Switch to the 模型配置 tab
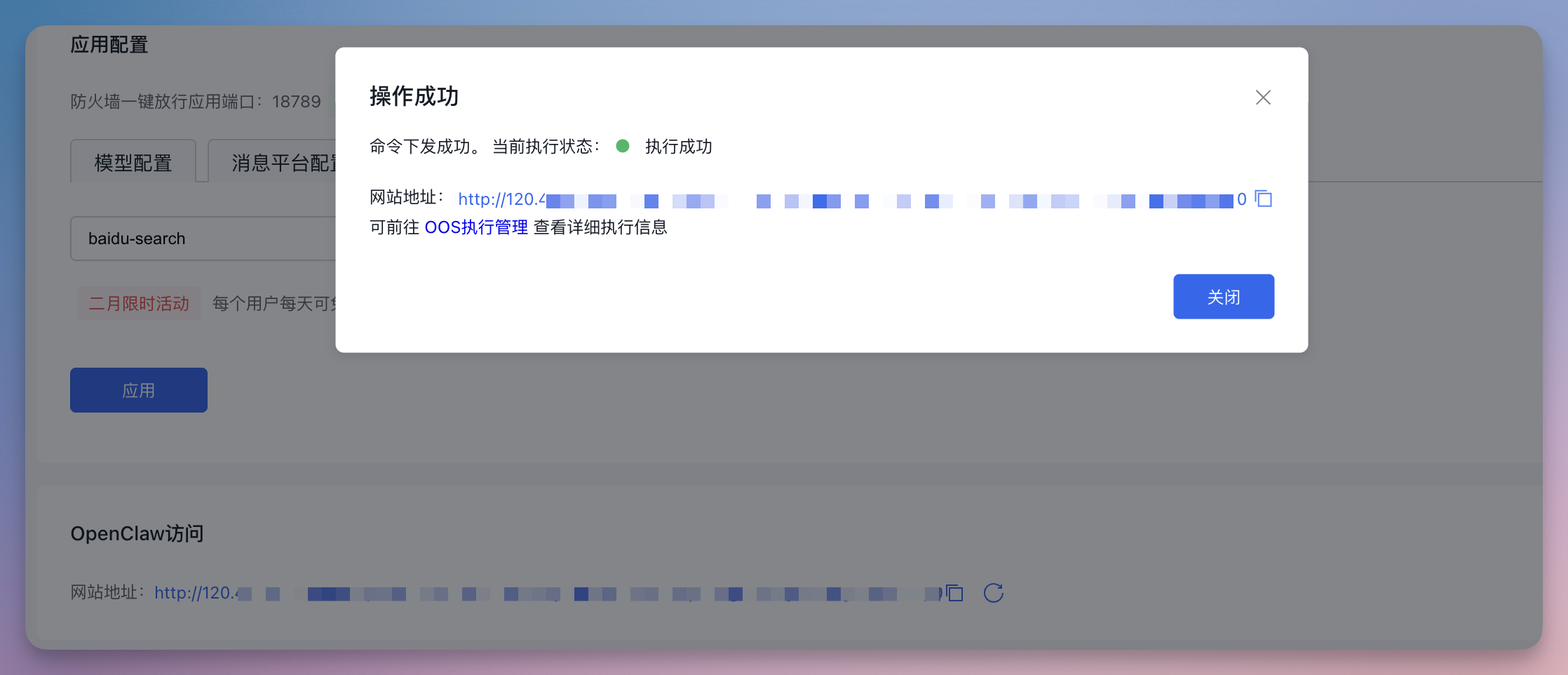This screenshot has height=675, width=1568. coord(133,162)
